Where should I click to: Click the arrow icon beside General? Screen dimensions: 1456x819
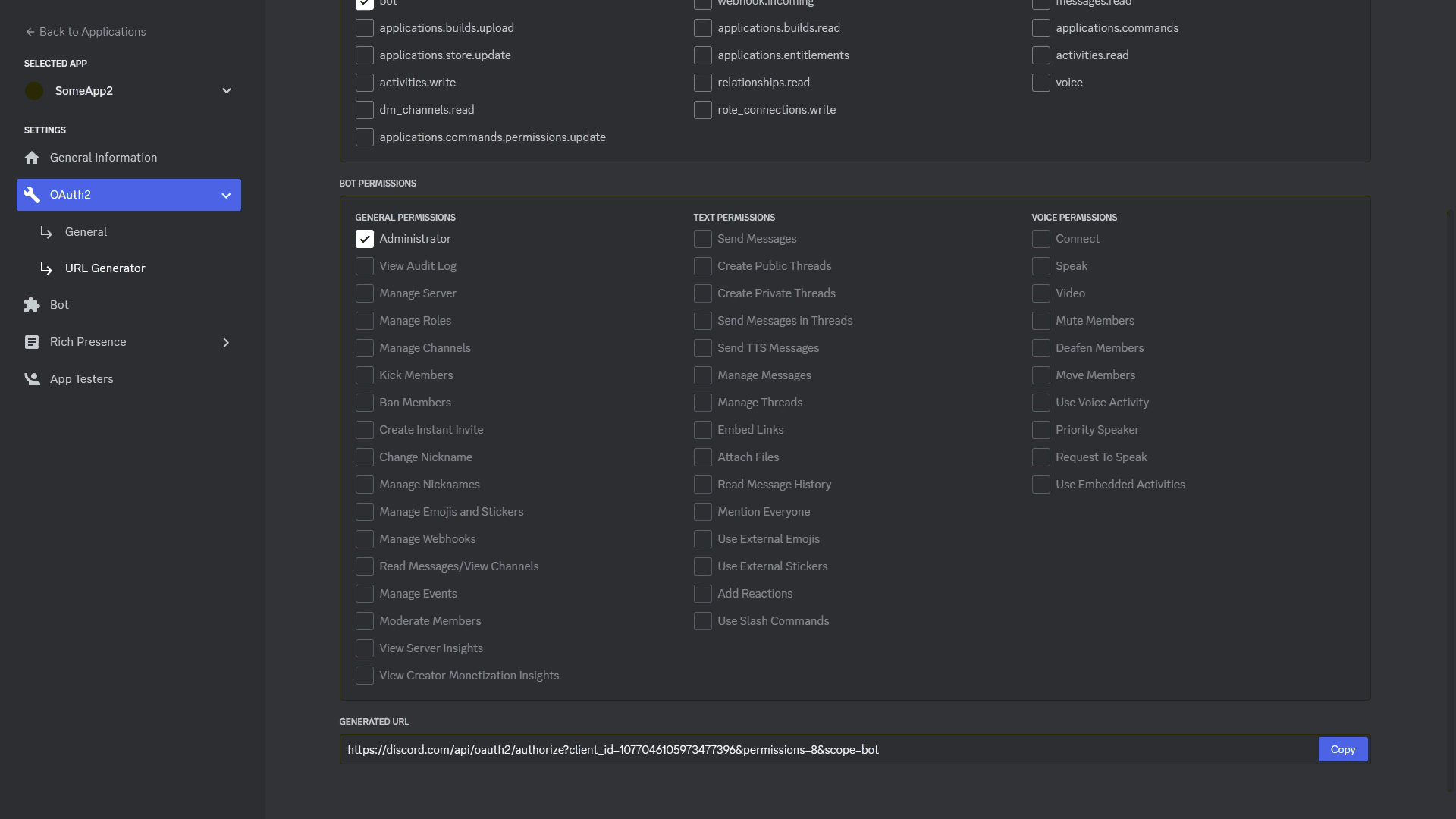[46, 232]
